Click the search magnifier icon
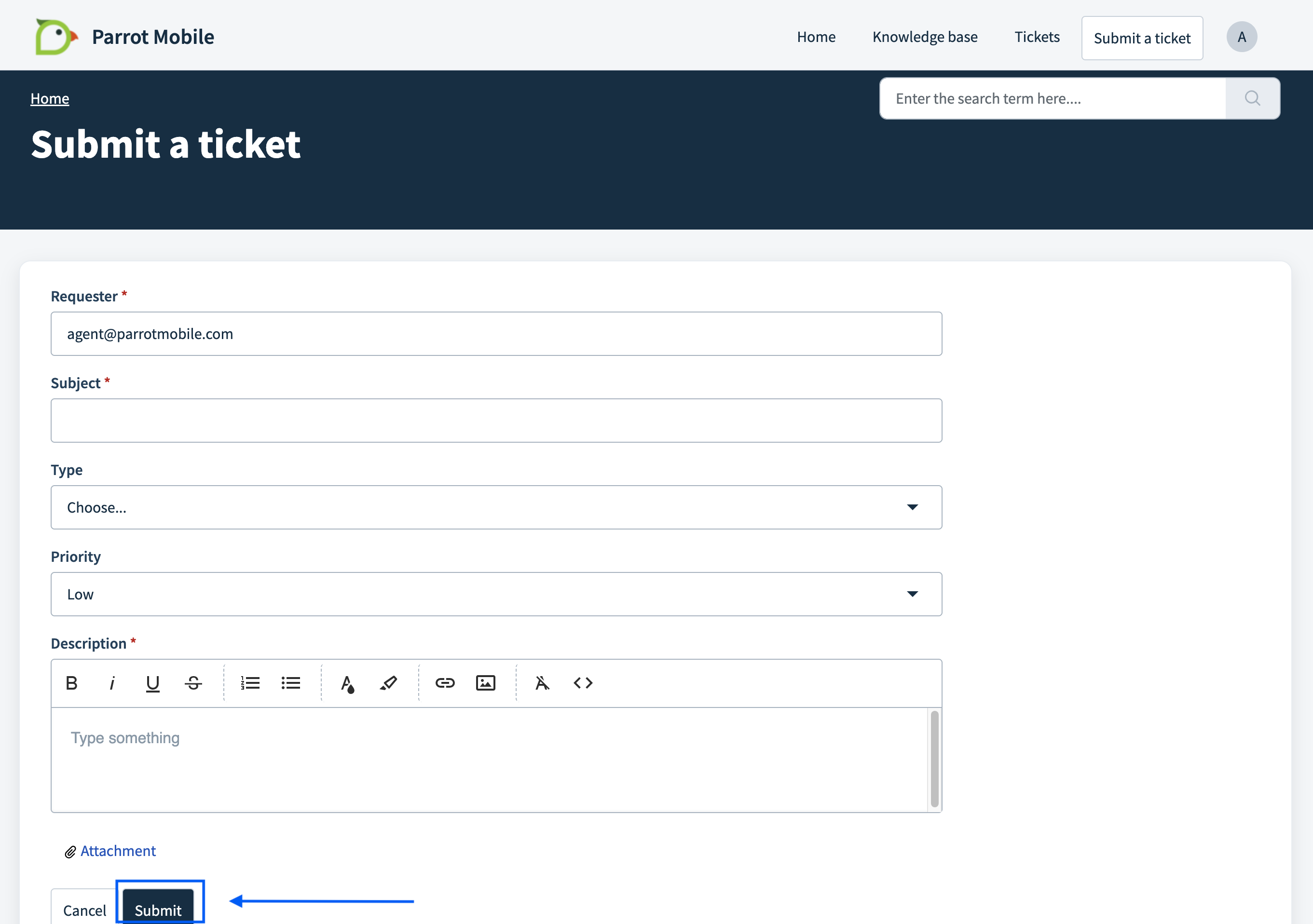Image resolution: width=1313 pixels, height=924 pixels. 1252,98
